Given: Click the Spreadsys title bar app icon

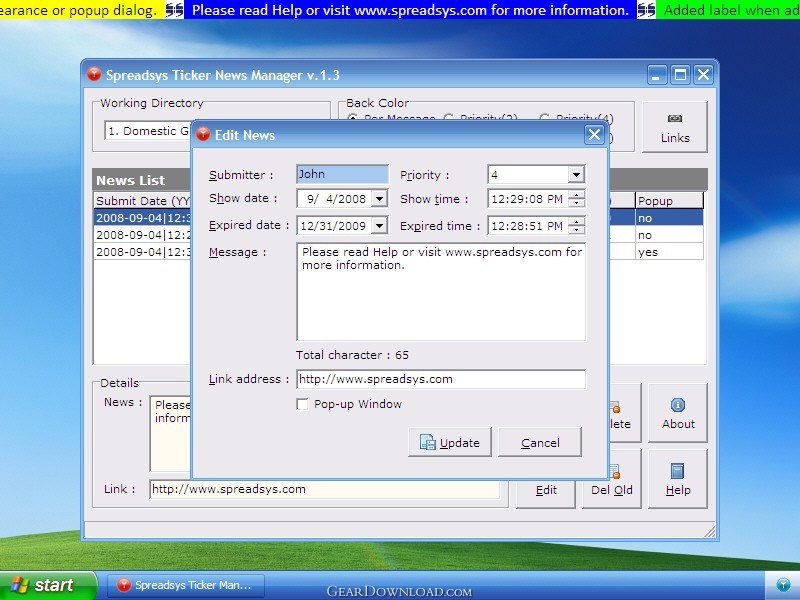Looking at the screenshot, I should (x=94, y=74).
